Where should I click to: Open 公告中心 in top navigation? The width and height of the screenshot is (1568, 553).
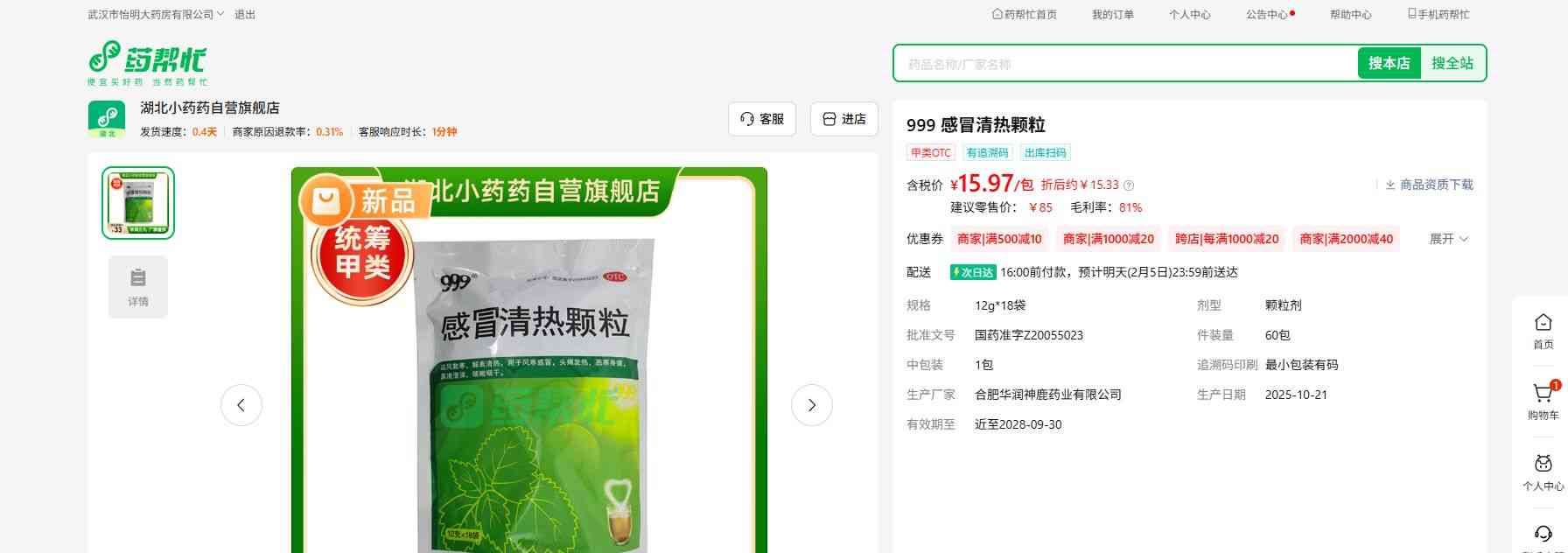(x=1267, y=15)
